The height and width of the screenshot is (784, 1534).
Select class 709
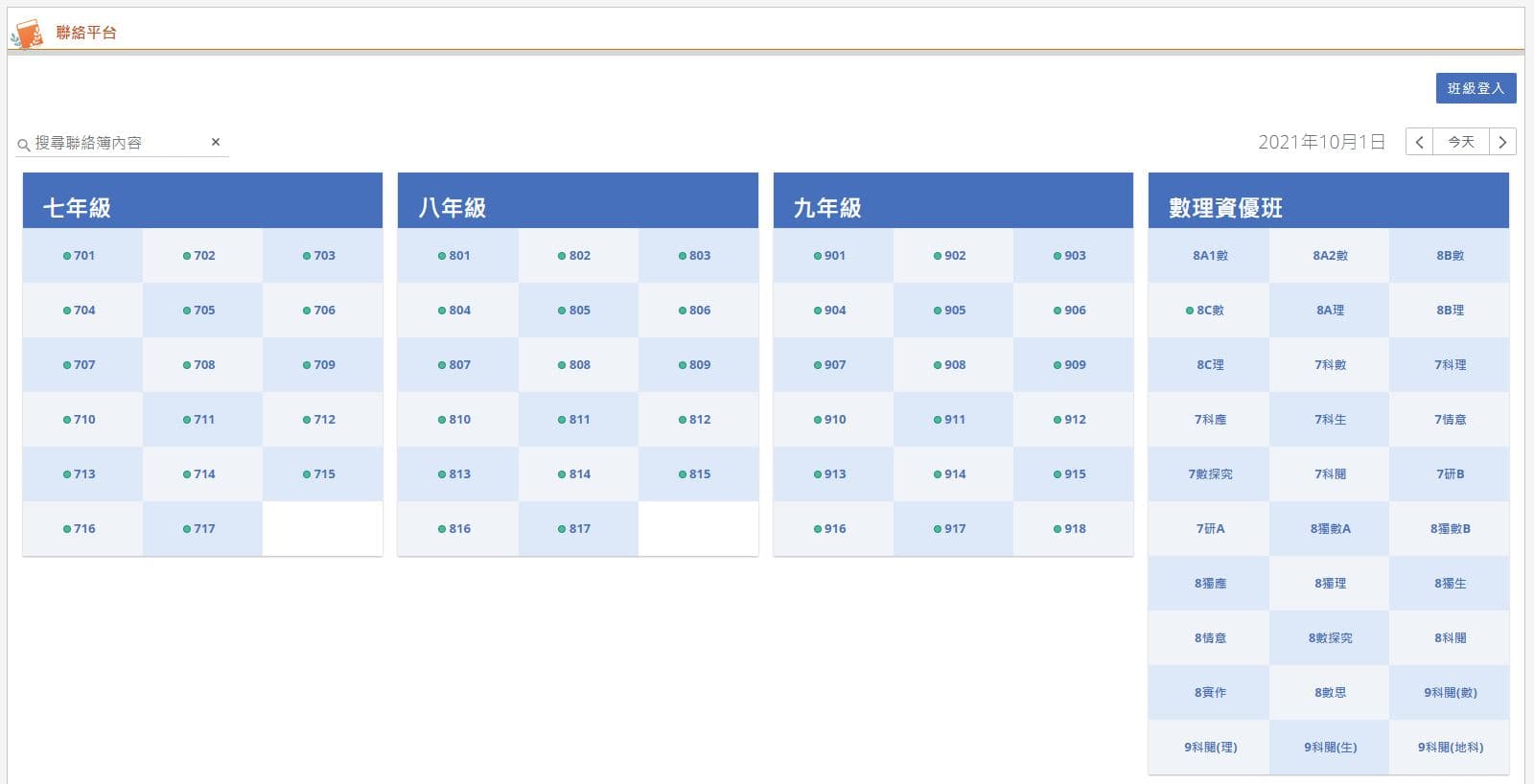[322, 365]
